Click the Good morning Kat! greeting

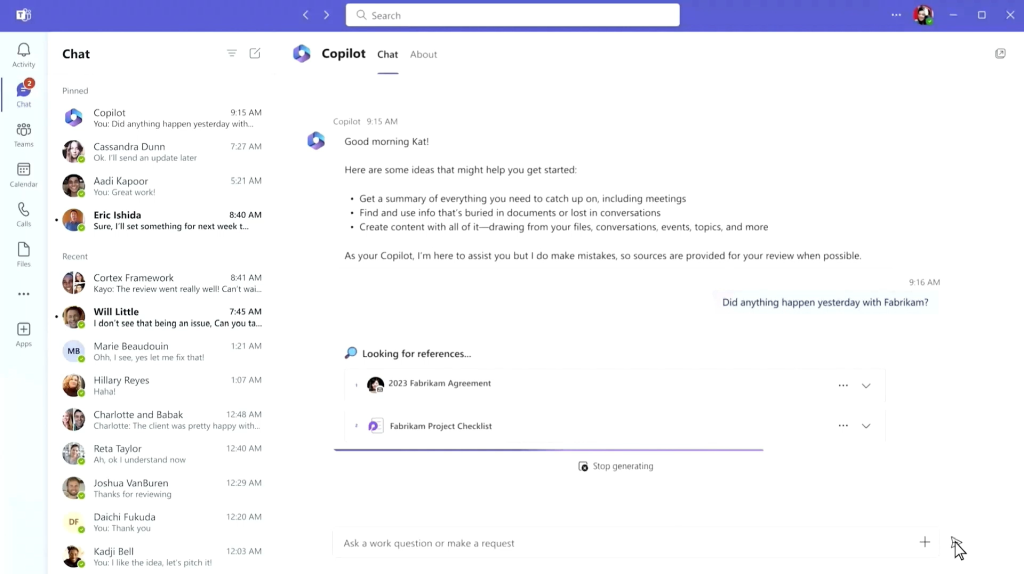[387, 141]
